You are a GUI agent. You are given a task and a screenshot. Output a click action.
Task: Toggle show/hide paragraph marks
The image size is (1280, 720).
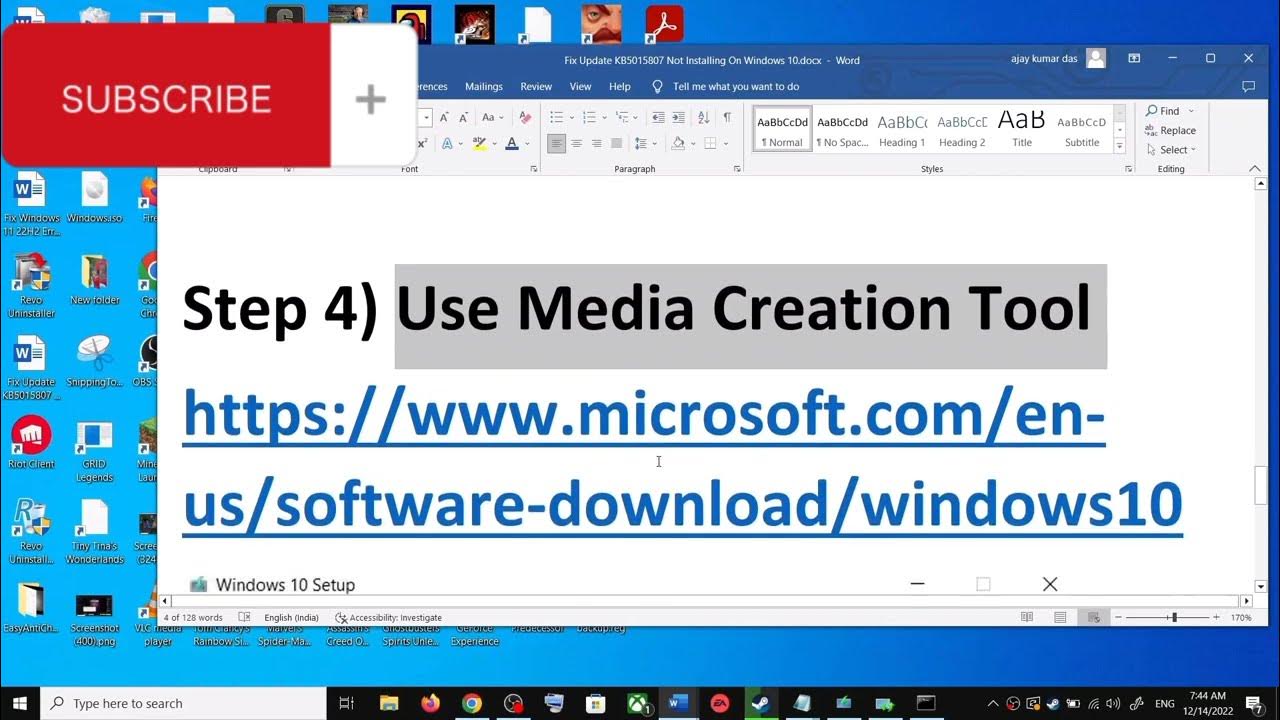727,118
